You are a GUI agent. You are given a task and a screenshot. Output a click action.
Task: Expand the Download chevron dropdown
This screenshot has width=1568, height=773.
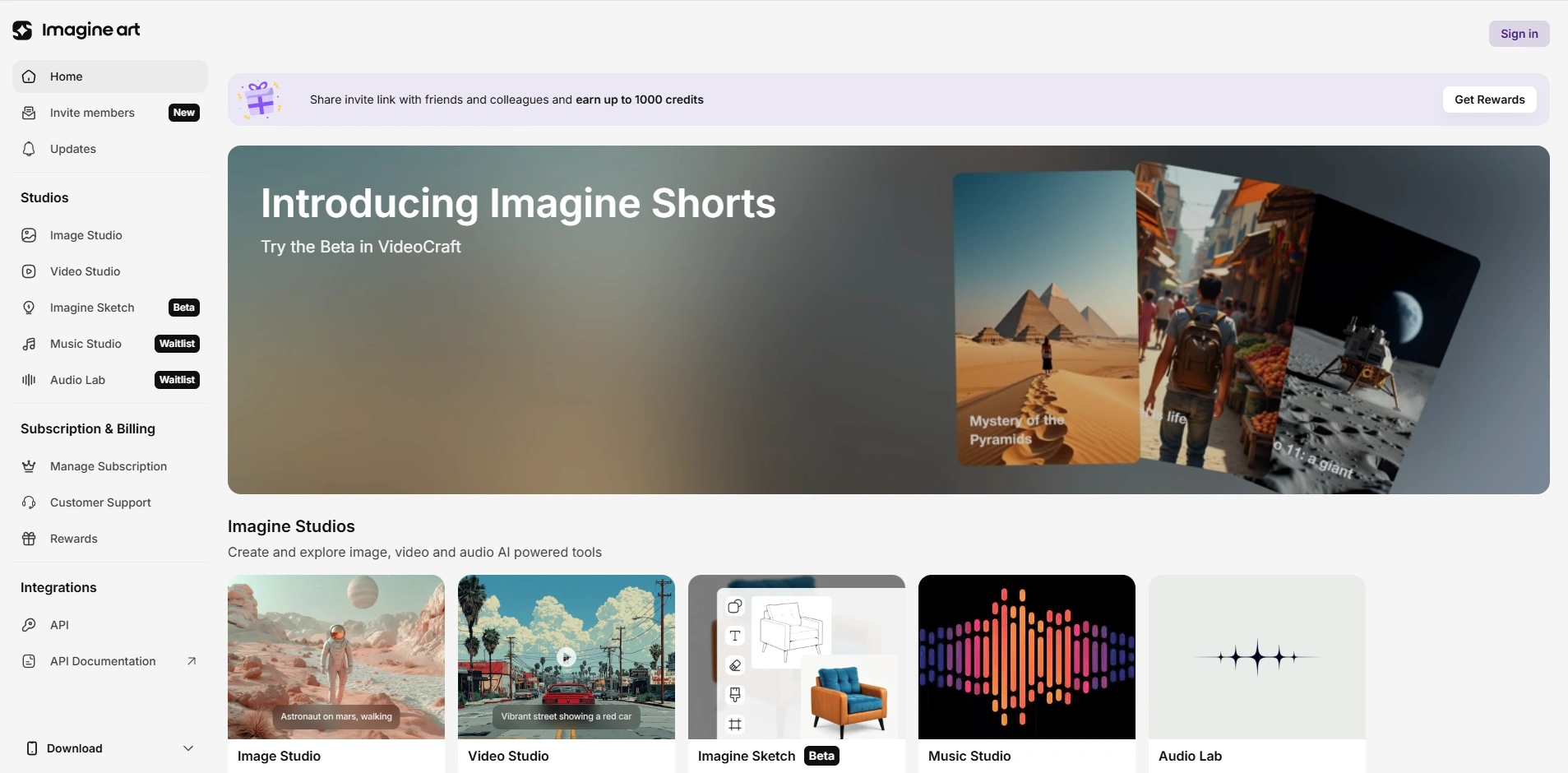tap(188, 748)
